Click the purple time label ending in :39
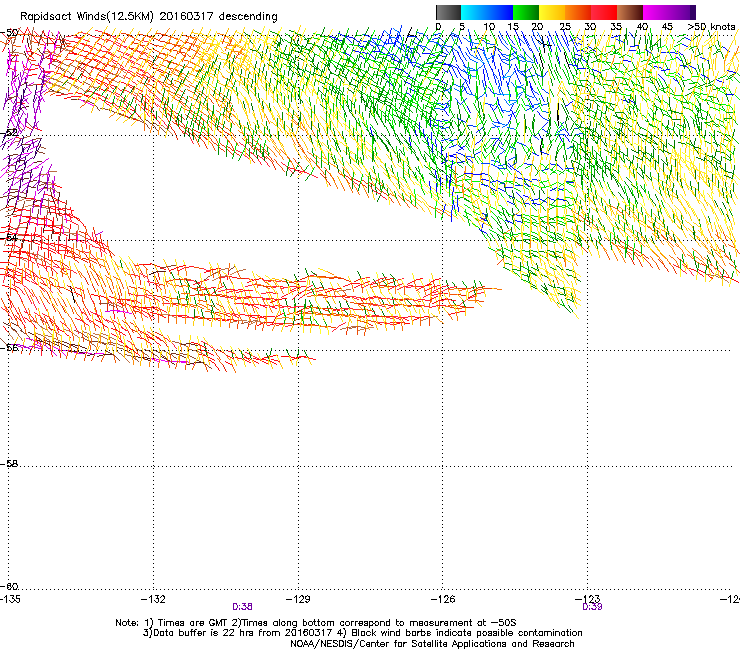The image size is (740, 650). click(x=592, y=607)
